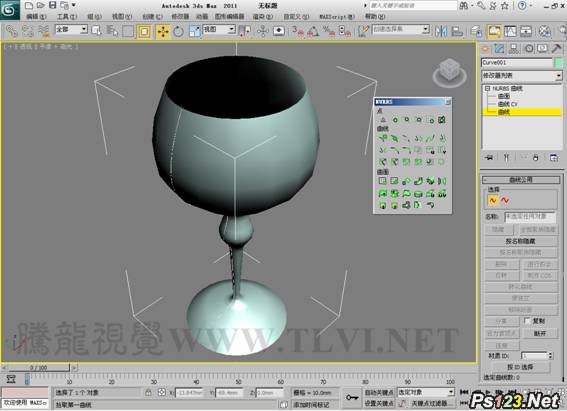
Task: Click the 按 ID 选择 button
Action: [520, 367]
